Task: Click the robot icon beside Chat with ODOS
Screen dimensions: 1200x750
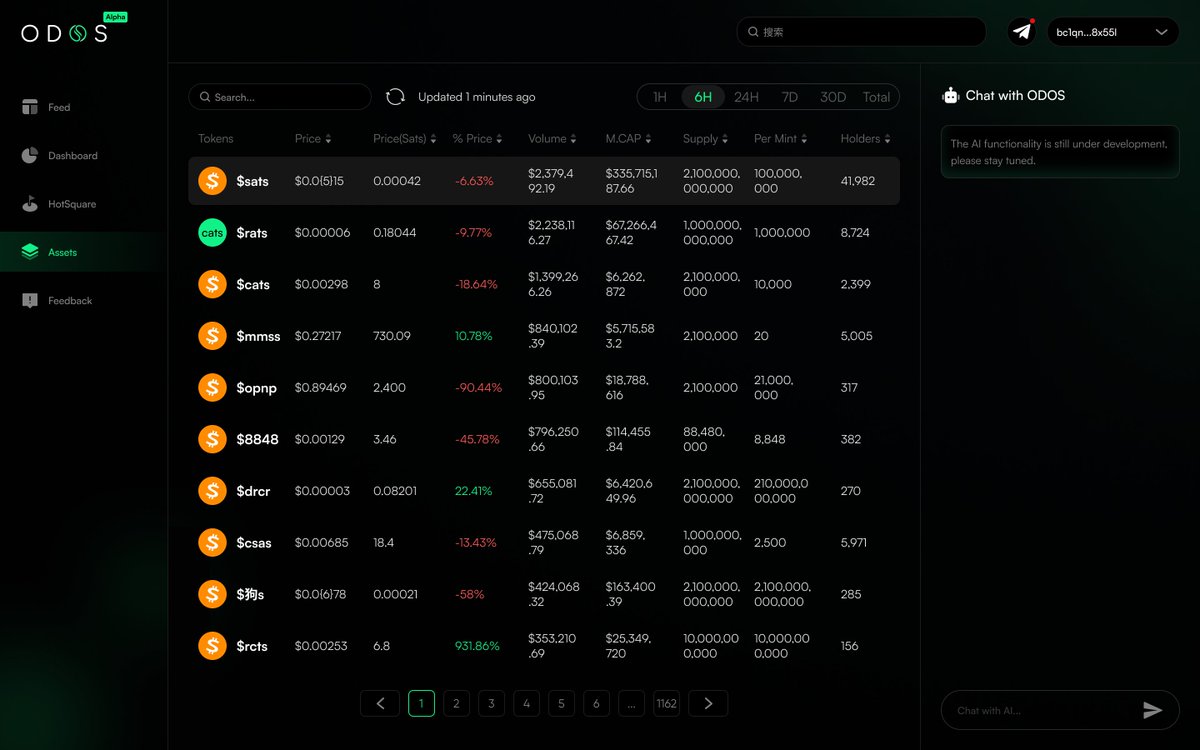Action: (x=950, y=96)
